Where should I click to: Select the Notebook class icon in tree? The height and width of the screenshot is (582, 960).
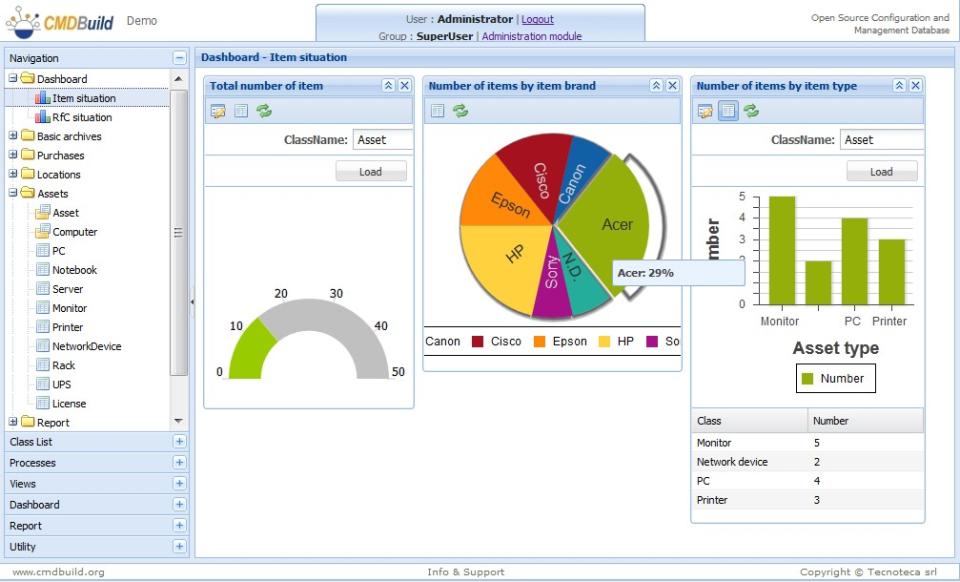pos(43,269)
